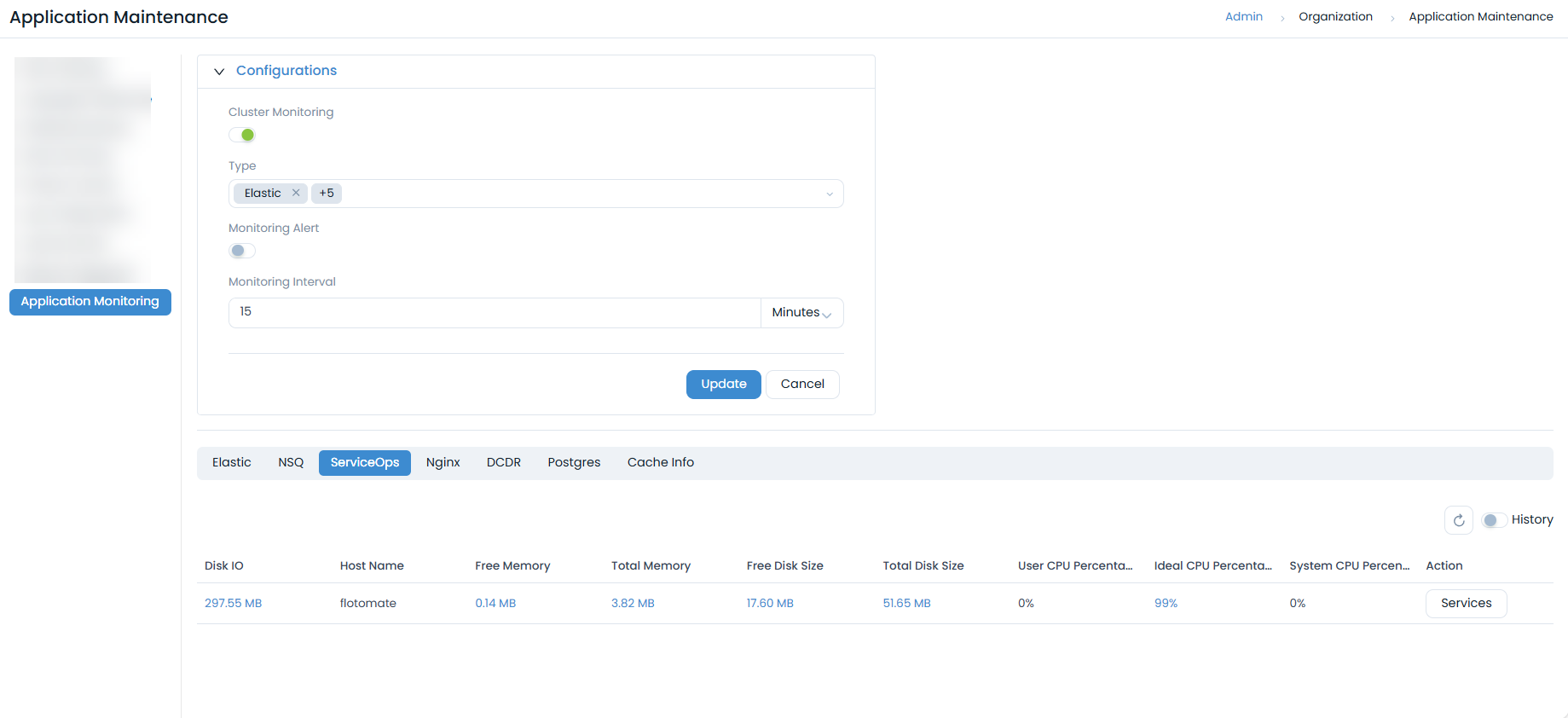Click the Admin breadcrumb link
Viewport: 1568px width, 718px height.
1243,17
